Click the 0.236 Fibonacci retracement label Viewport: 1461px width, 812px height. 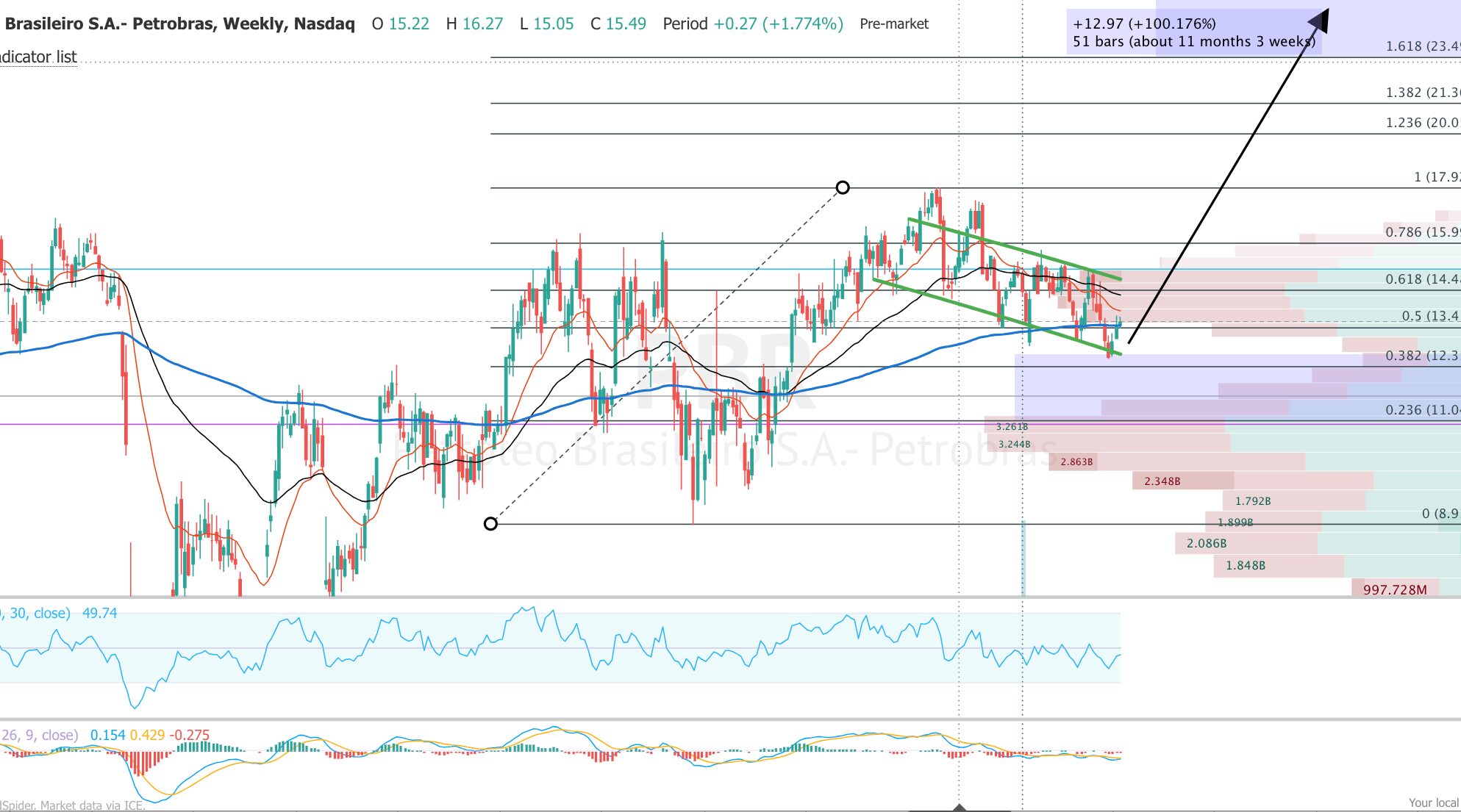1423,410
